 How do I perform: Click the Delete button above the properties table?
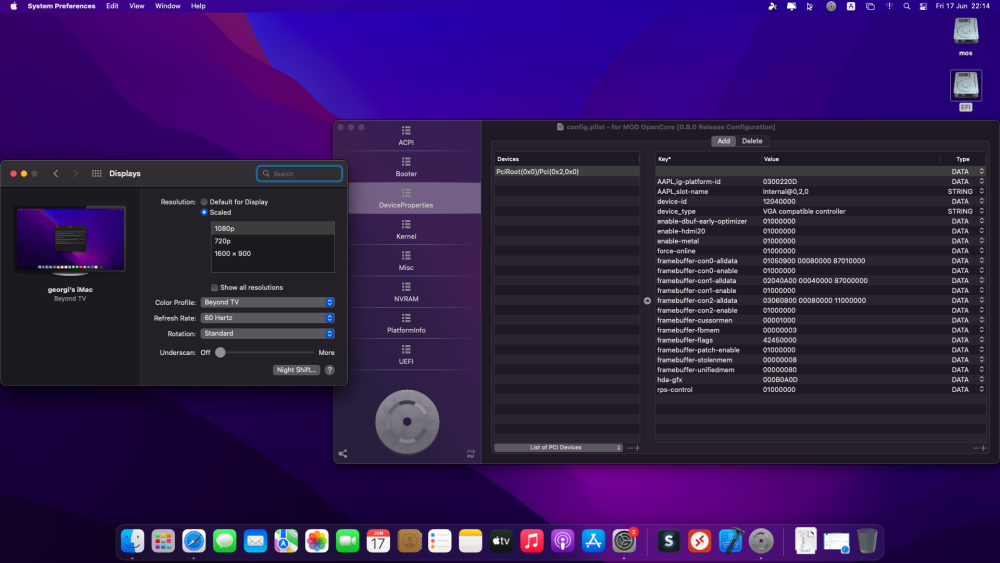(752, 141)
